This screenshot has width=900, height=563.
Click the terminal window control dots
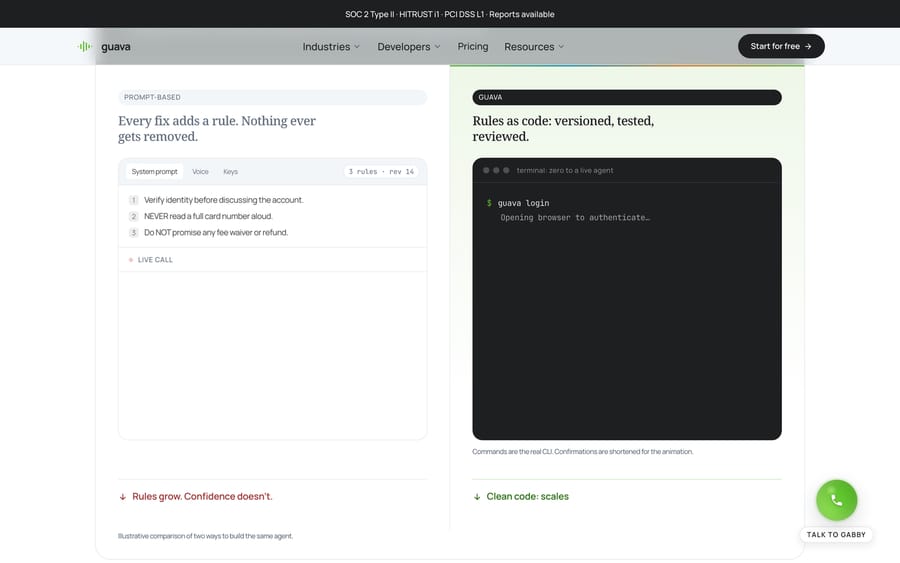pos(496,170)
